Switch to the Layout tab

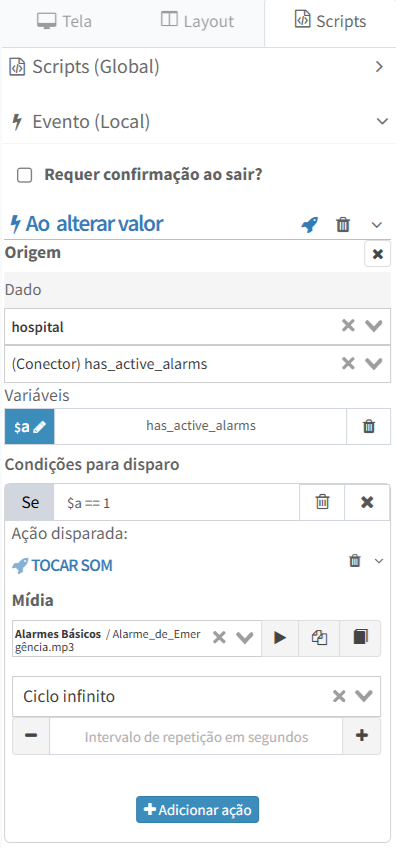198,21
